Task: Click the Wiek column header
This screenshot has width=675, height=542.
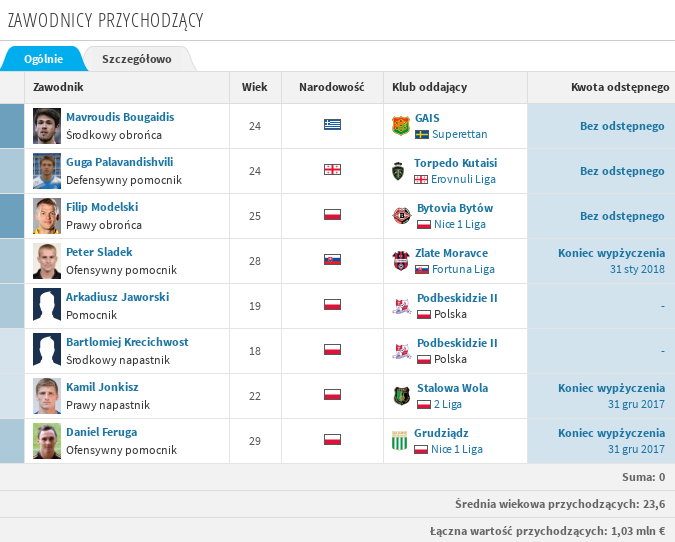Action: 255,87
